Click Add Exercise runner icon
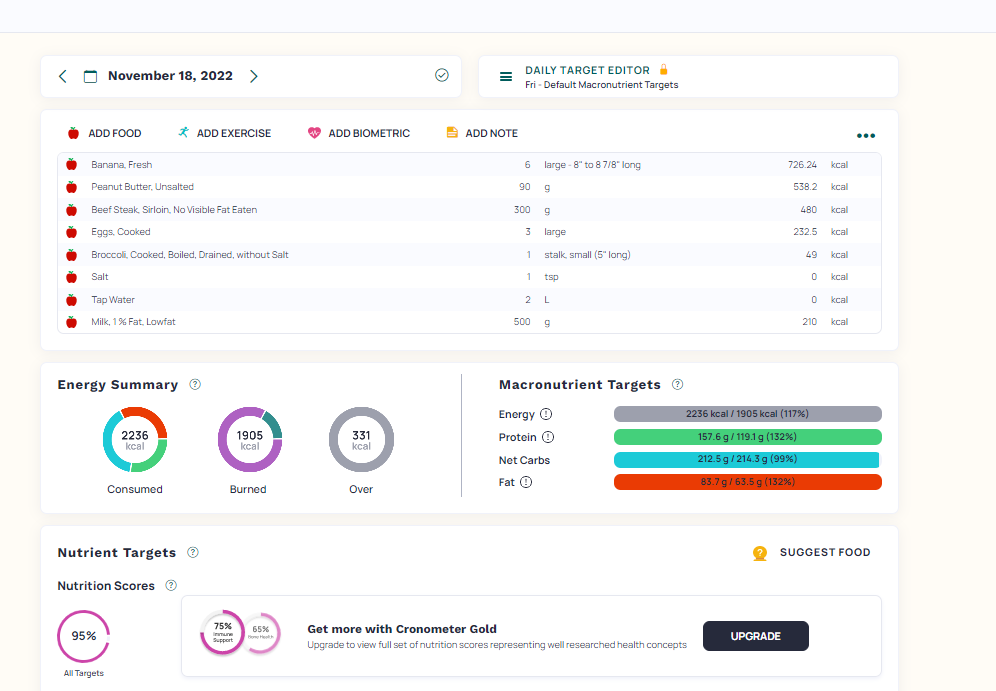Viewport: 996px width, 691px height. pyautogui.click(x=183, y=132)
